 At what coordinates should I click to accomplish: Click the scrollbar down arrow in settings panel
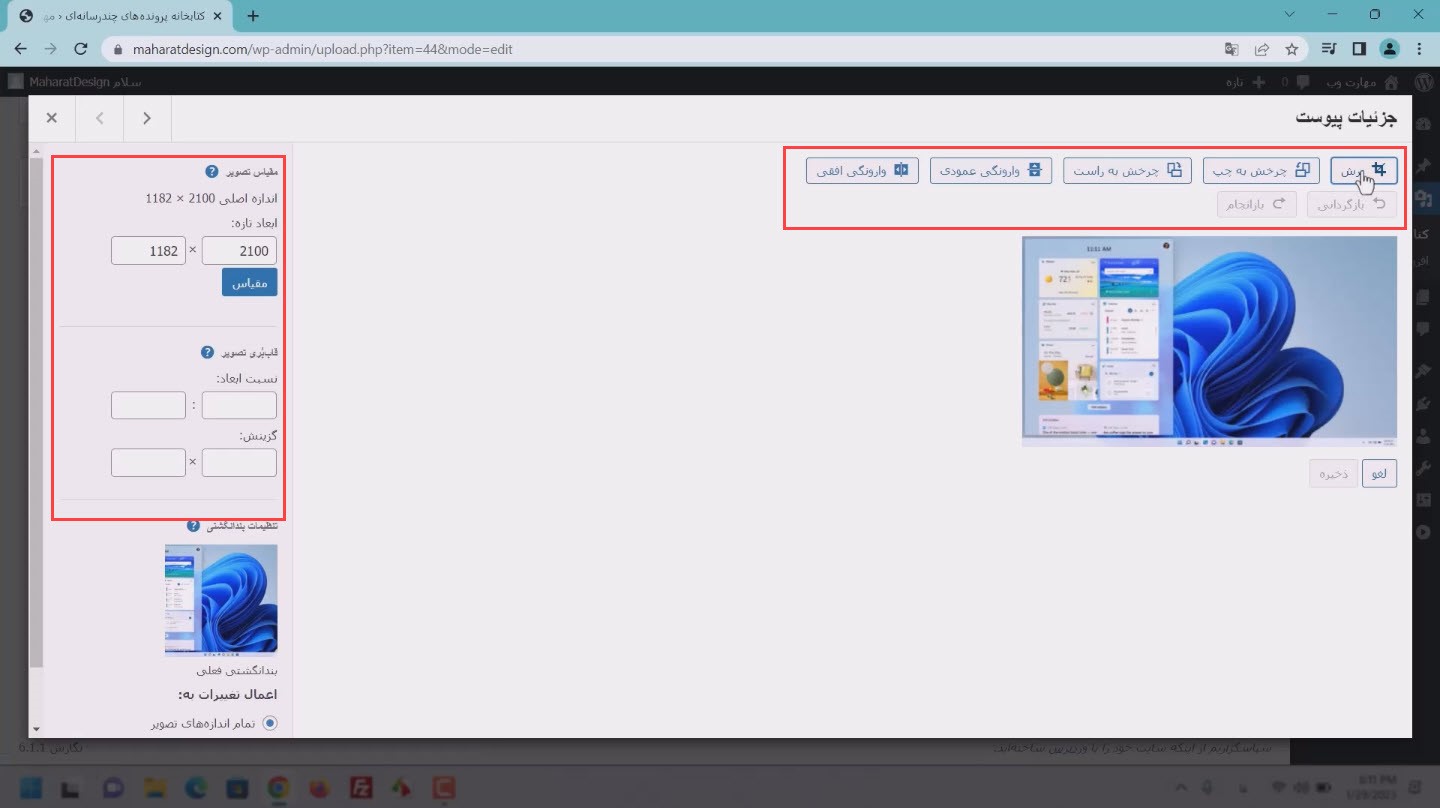click(x=36, y=729)
